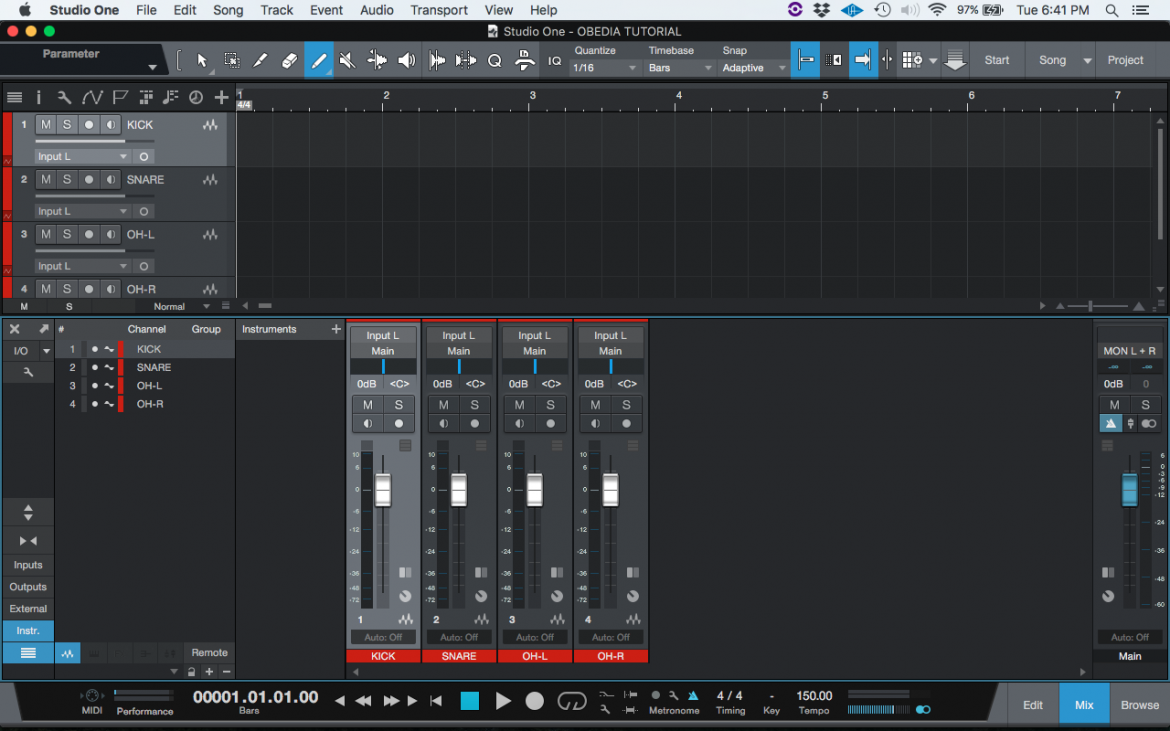The height and width of the screenshot is (731, 1170).
Task: Arm recording on the OH-L track
Action: click(89, 234)
